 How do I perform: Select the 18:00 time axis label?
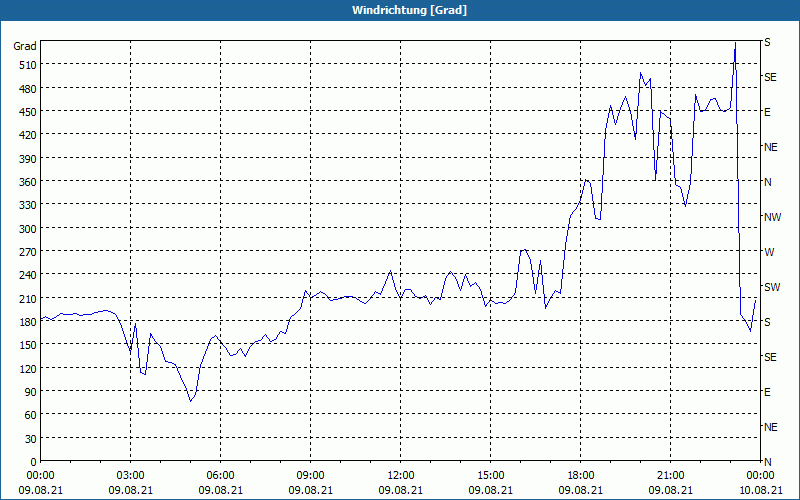coord(581,476)
